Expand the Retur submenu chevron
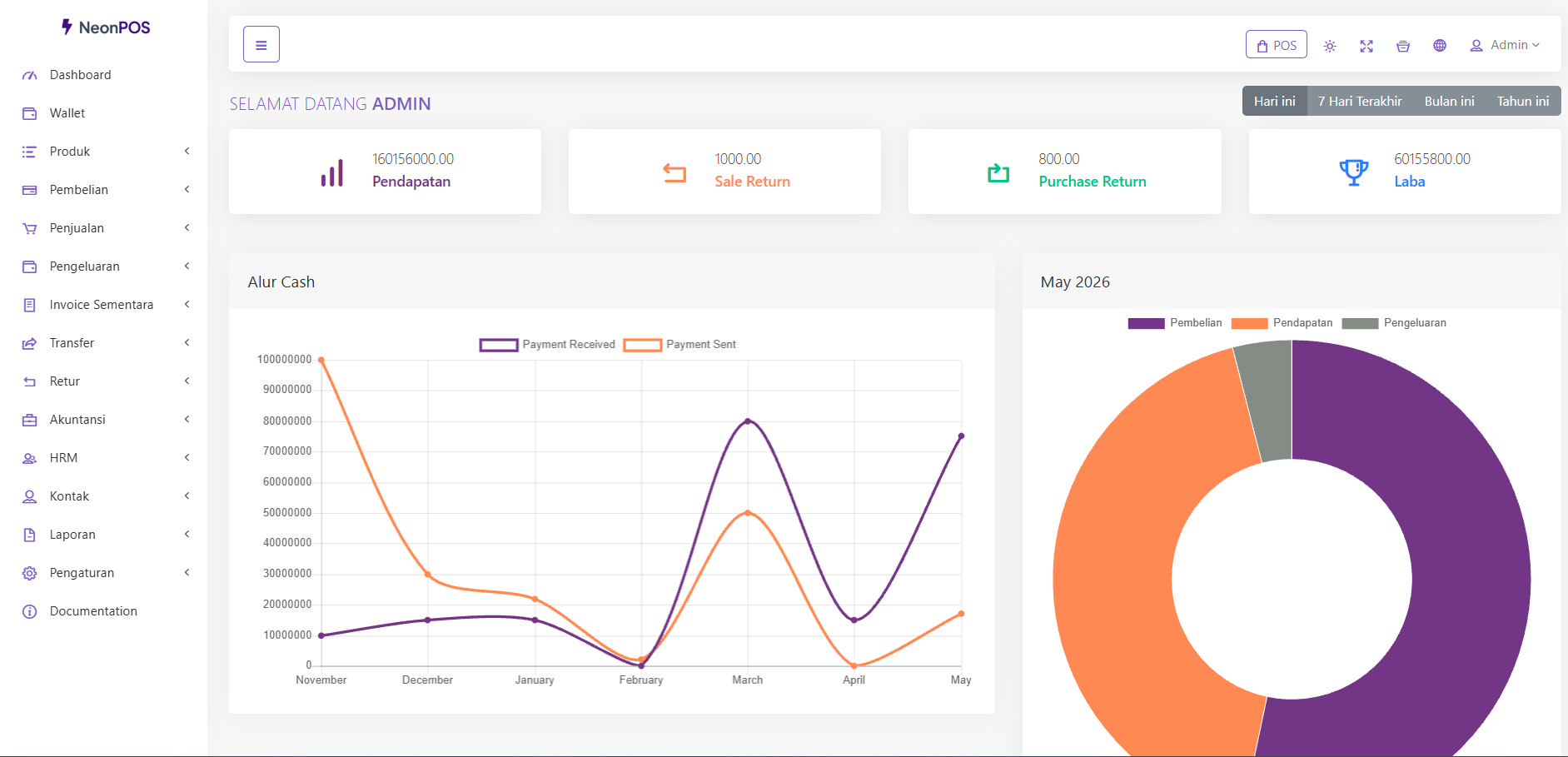The image size is (1568, 757). coord(187,381)
